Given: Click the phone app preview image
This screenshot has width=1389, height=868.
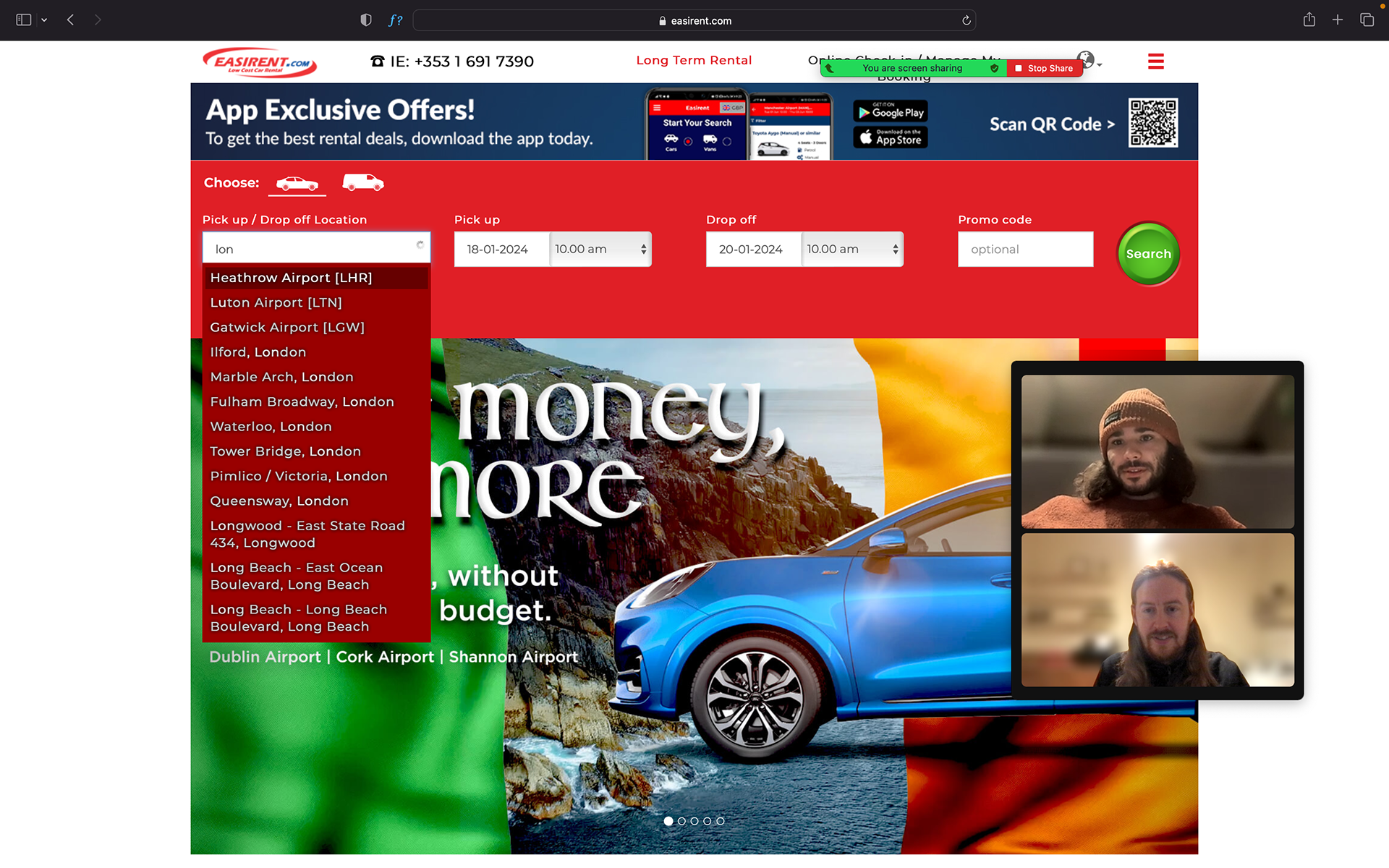Looking at the screenshot, I should click(739, 124).
